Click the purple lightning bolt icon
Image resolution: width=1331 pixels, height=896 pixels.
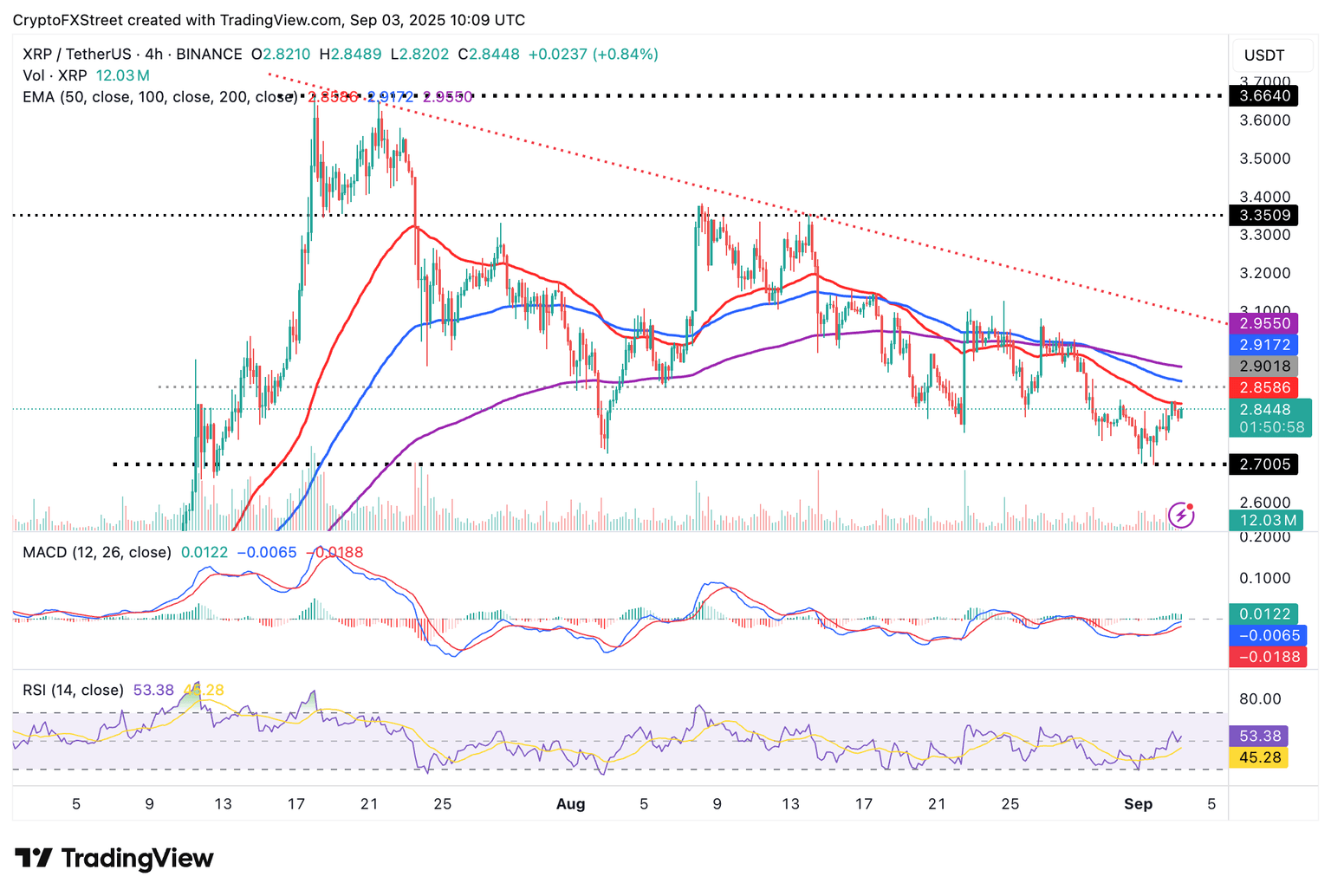(x=1181, y=516)
